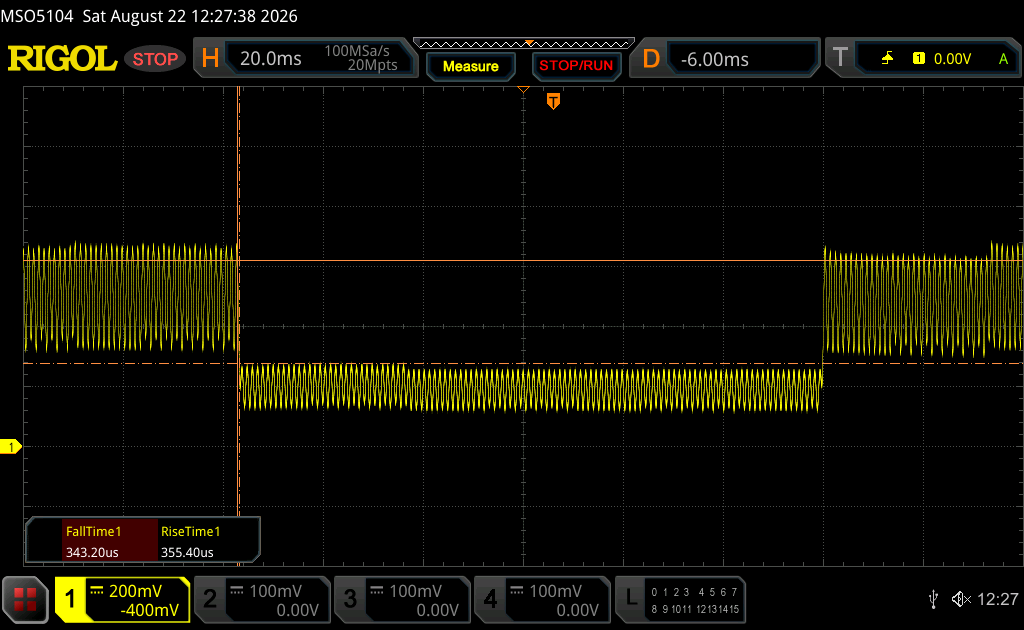Click the channel 2 coupling icon

236,591
